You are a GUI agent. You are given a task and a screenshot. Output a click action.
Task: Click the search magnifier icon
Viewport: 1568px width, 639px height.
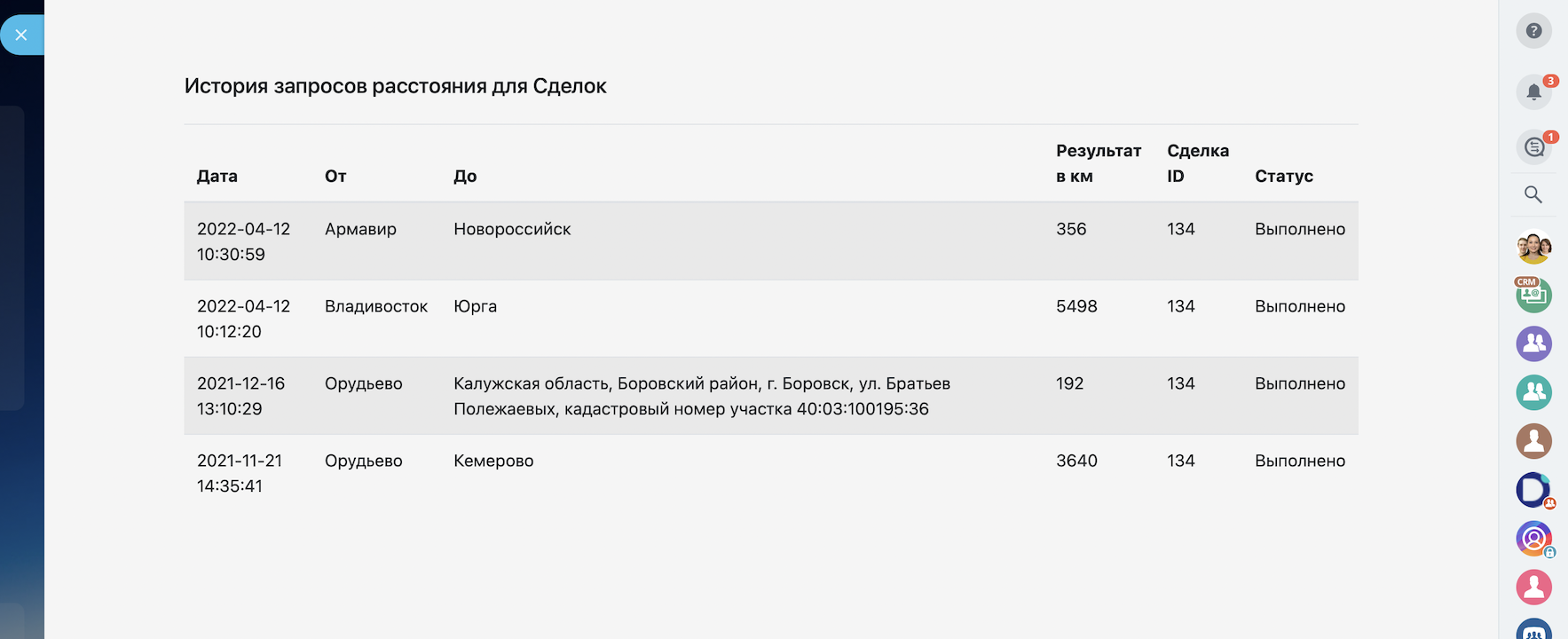click(x=1533, y=194)
